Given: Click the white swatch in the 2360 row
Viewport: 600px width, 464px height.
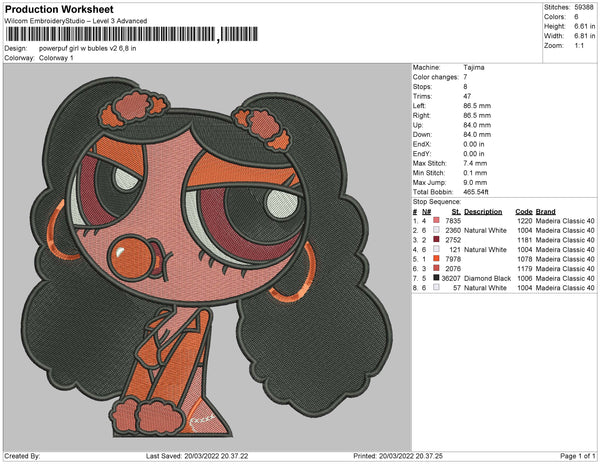Looking at the screenshot, I should 436,230.
